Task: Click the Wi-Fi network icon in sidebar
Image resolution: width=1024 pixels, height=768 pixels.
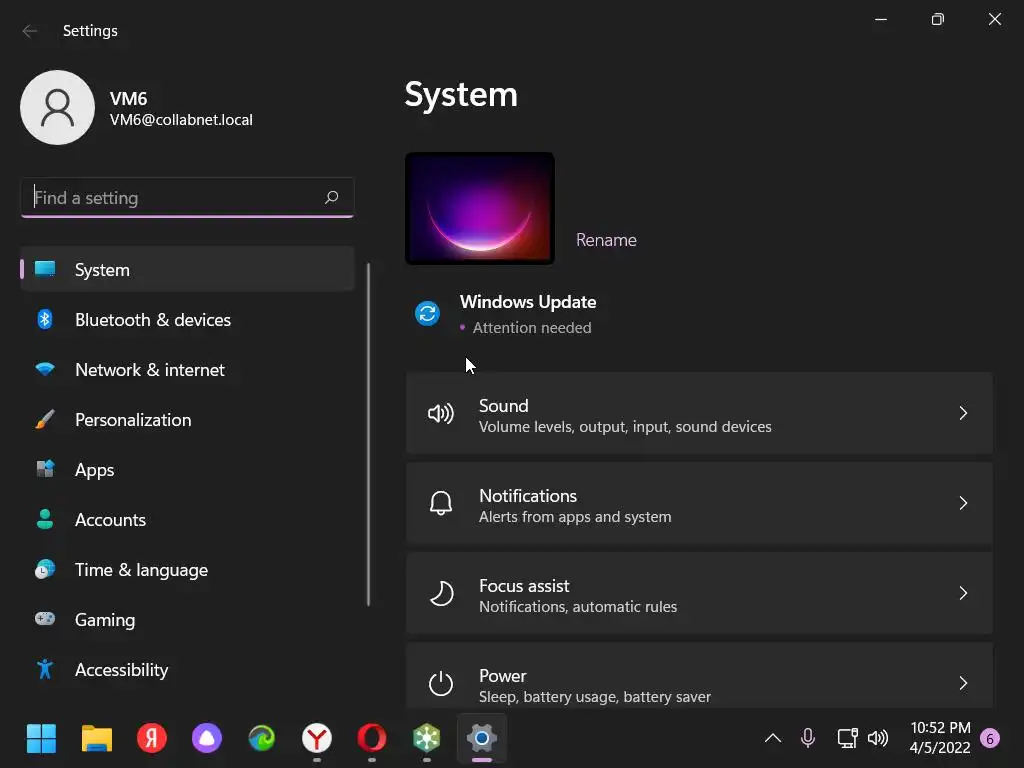Action: pos(45,370)
